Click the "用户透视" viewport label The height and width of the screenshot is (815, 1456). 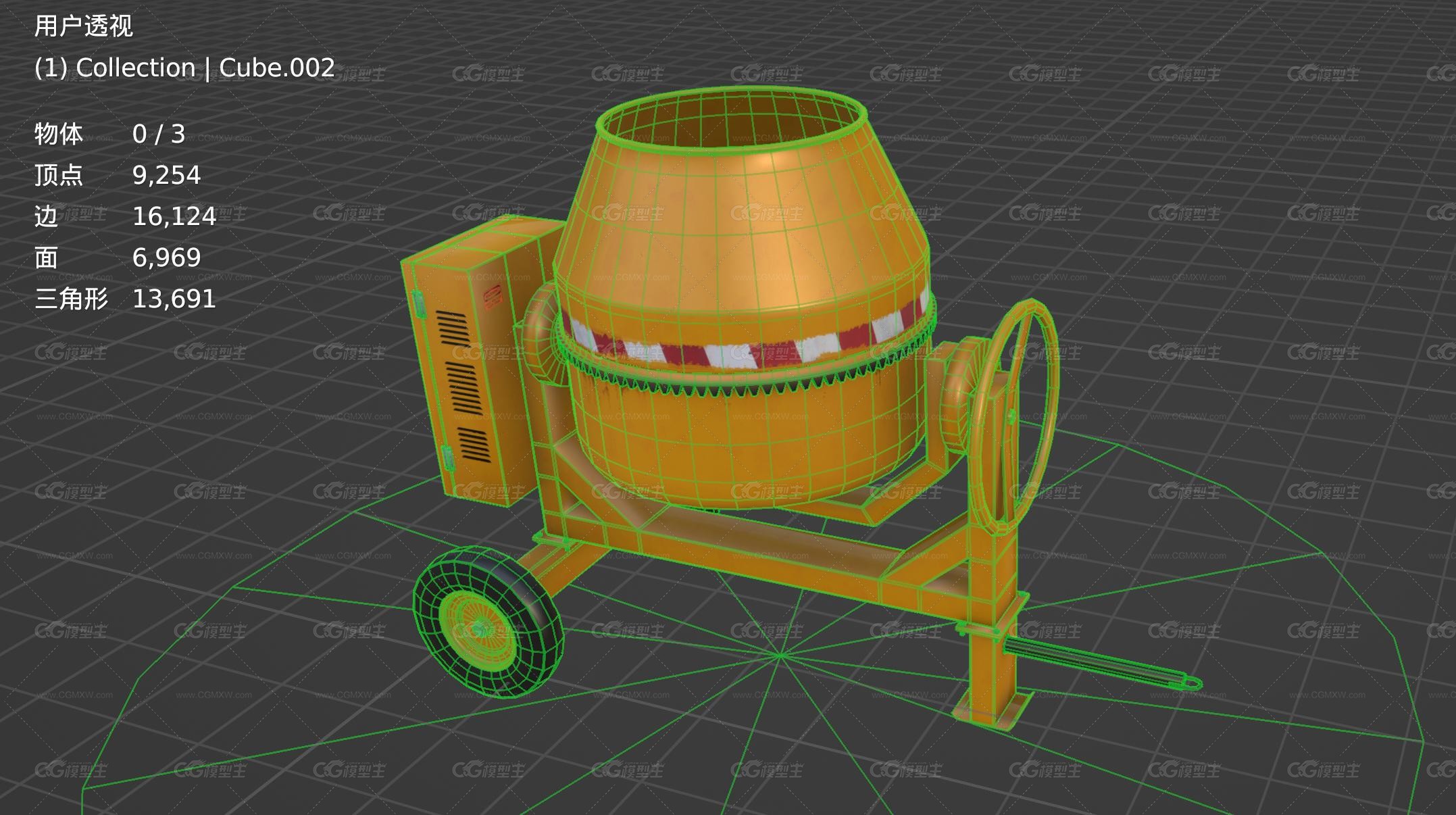coord(84,26)
